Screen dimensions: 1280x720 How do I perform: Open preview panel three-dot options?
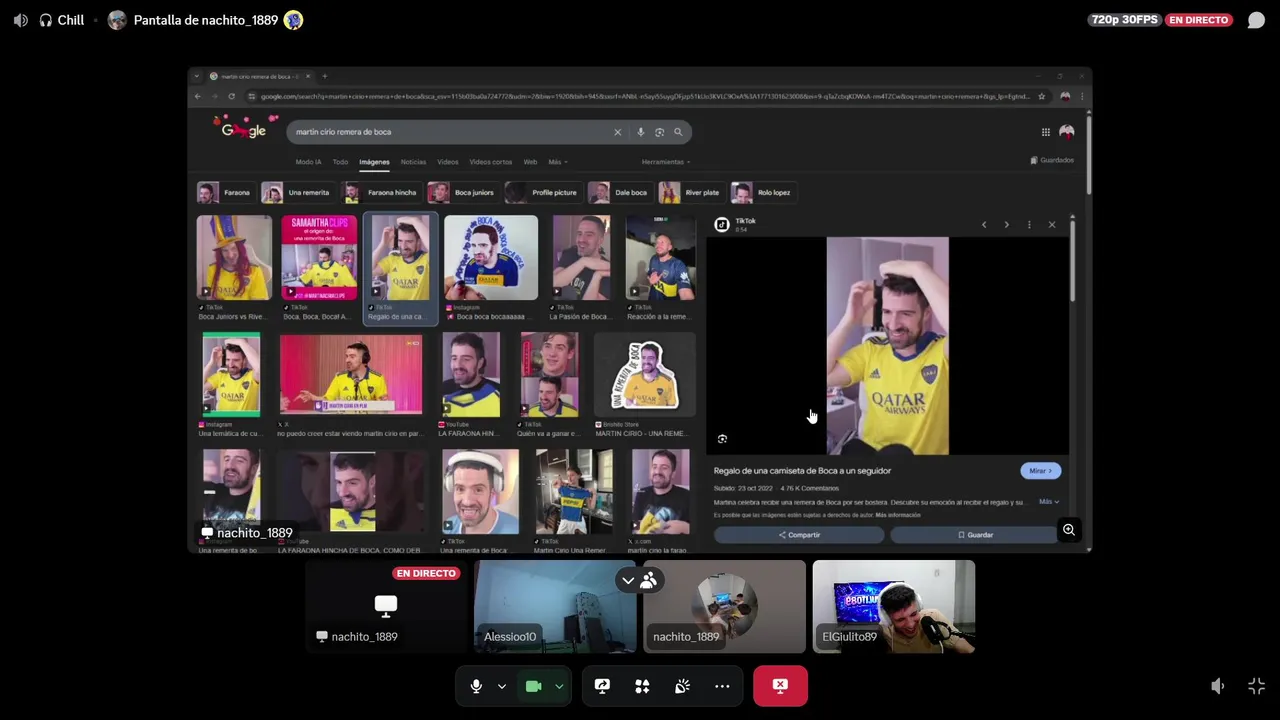coord(1029,225)
